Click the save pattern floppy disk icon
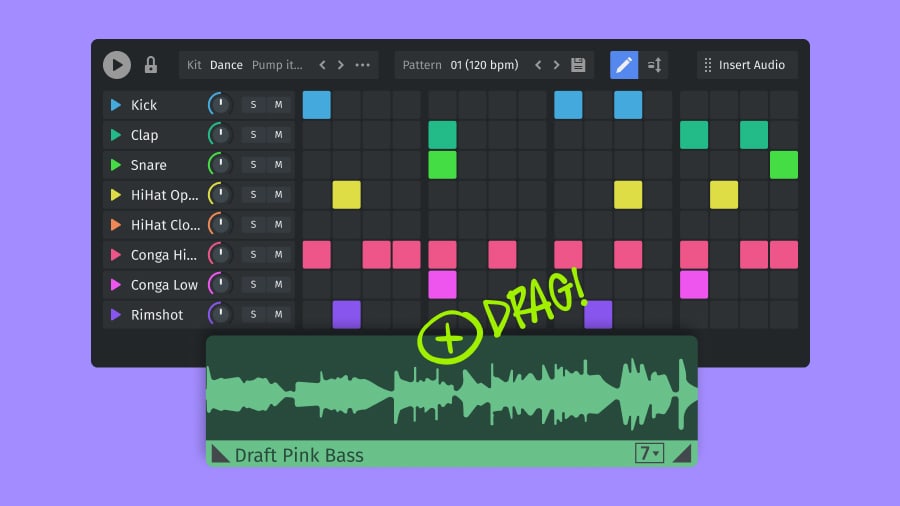 [x=578, y=65]
